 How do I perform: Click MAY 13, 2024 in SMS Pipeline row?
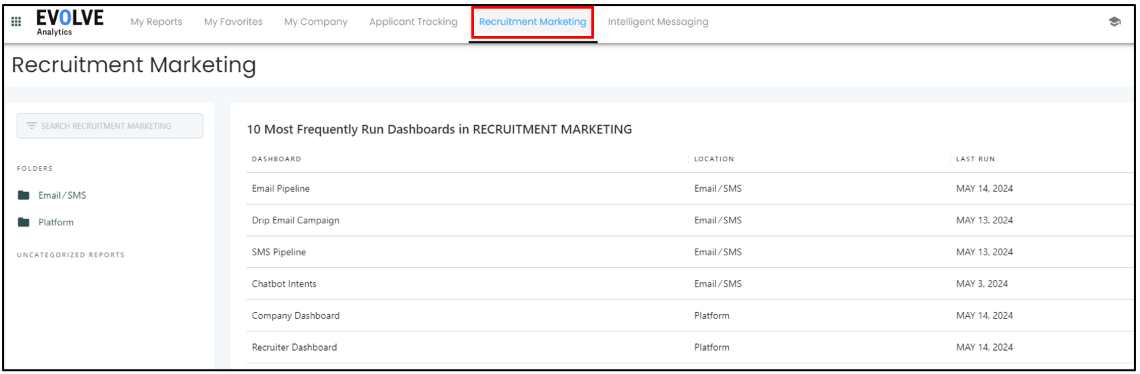point(984,252)
